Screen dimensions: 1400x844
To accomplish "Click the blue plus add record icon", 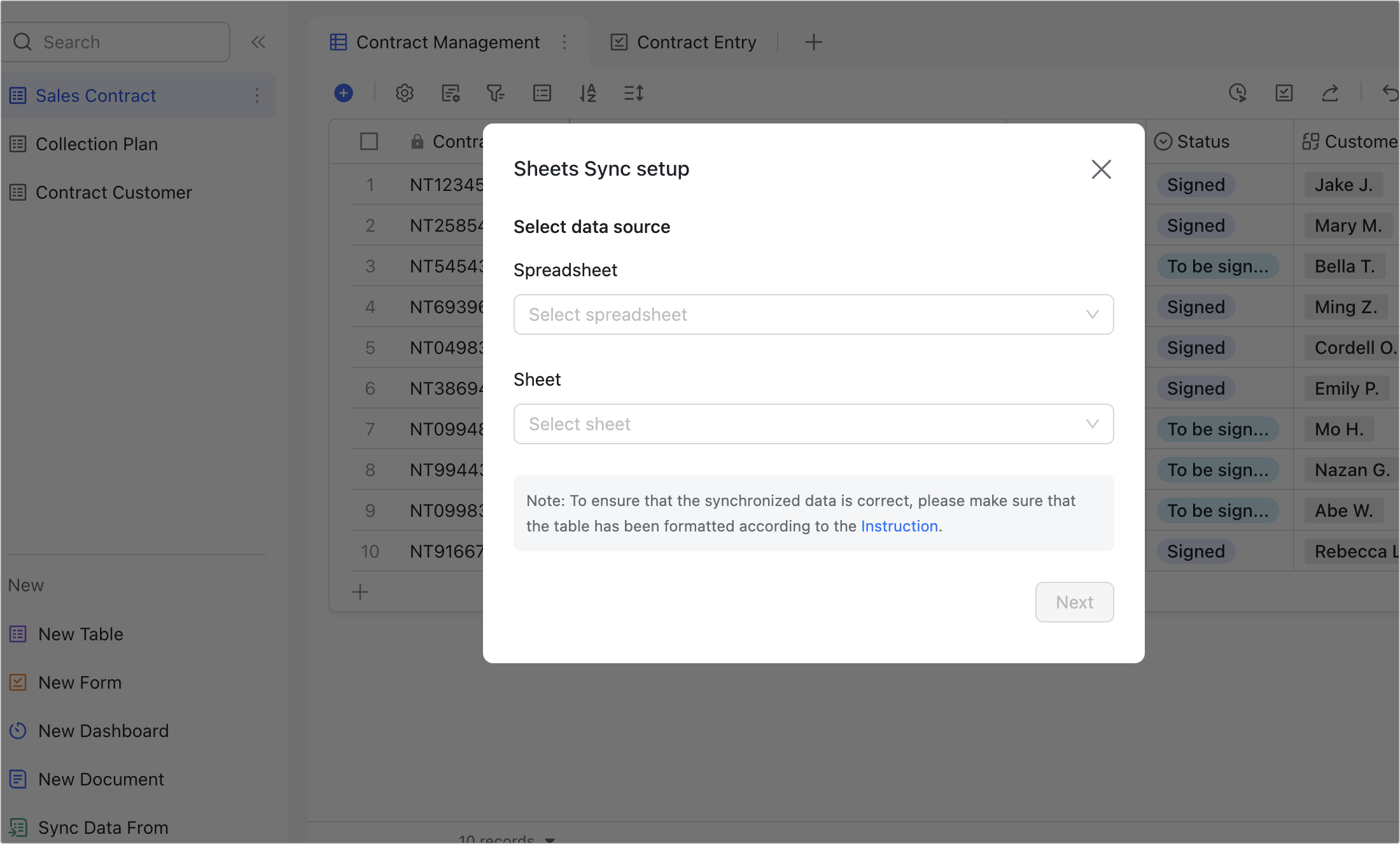I will pyautogui.click(x=344, y=93).
